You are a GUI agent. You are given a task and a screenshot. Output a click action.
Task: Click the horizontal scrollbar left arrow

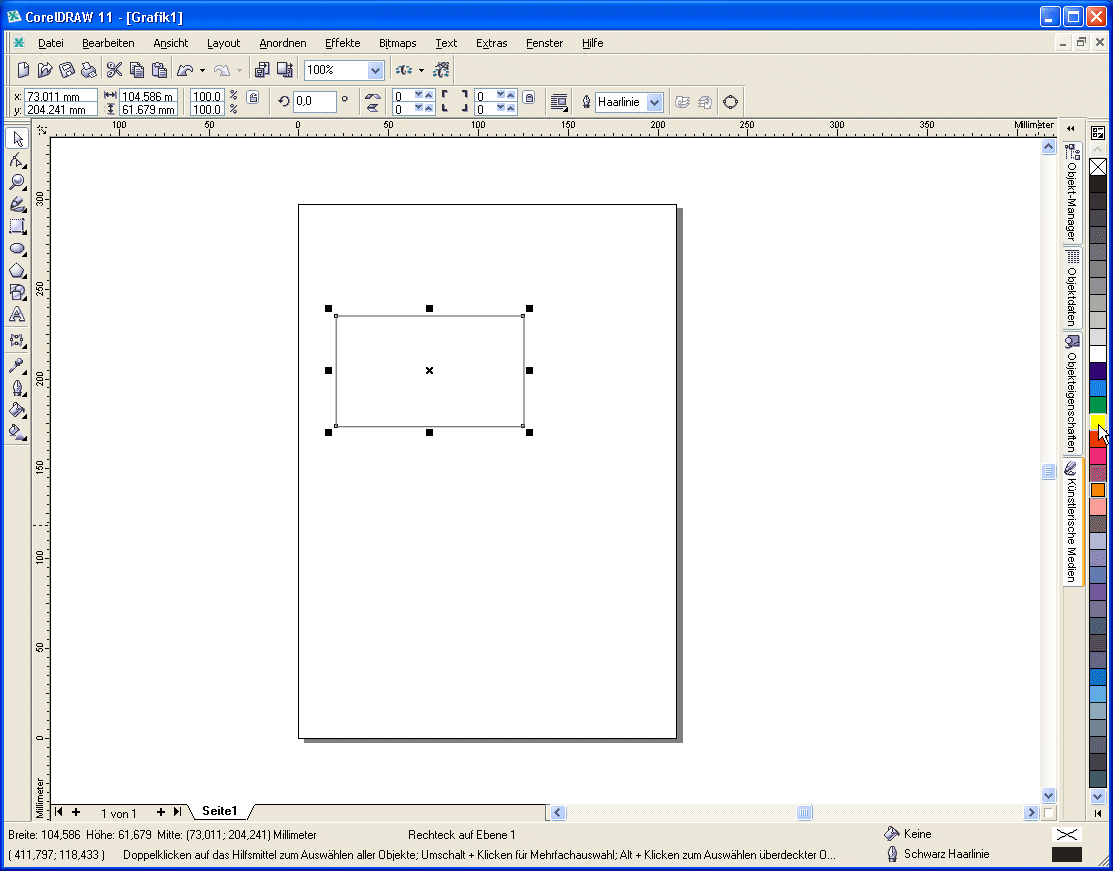point(559,813)
